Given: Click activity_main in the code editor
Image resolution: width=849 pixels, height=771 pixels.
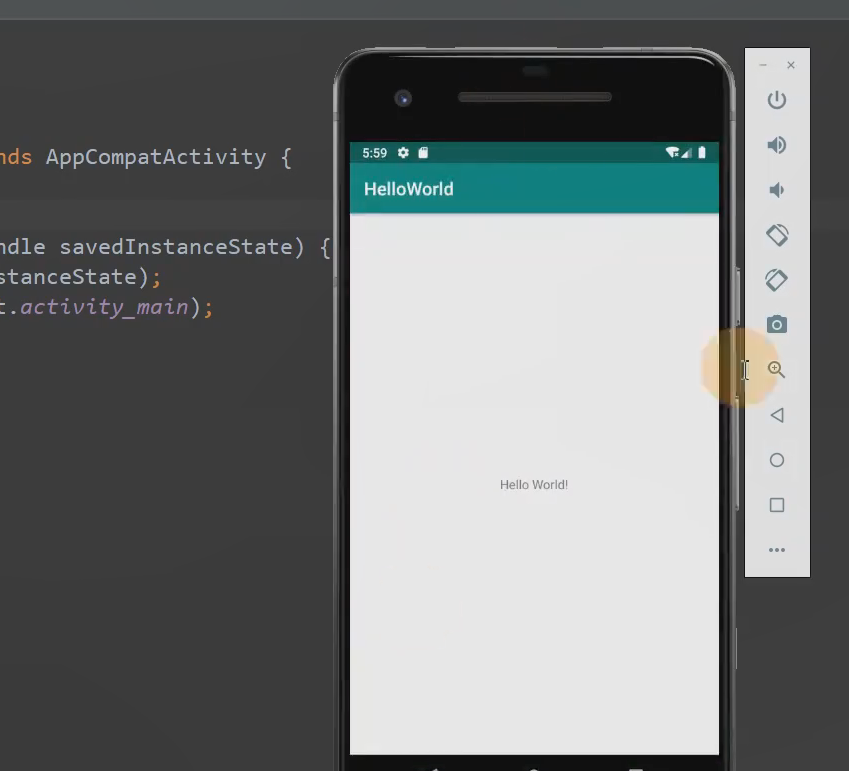Looking at the screenshot, I should (x=105, y=308).
